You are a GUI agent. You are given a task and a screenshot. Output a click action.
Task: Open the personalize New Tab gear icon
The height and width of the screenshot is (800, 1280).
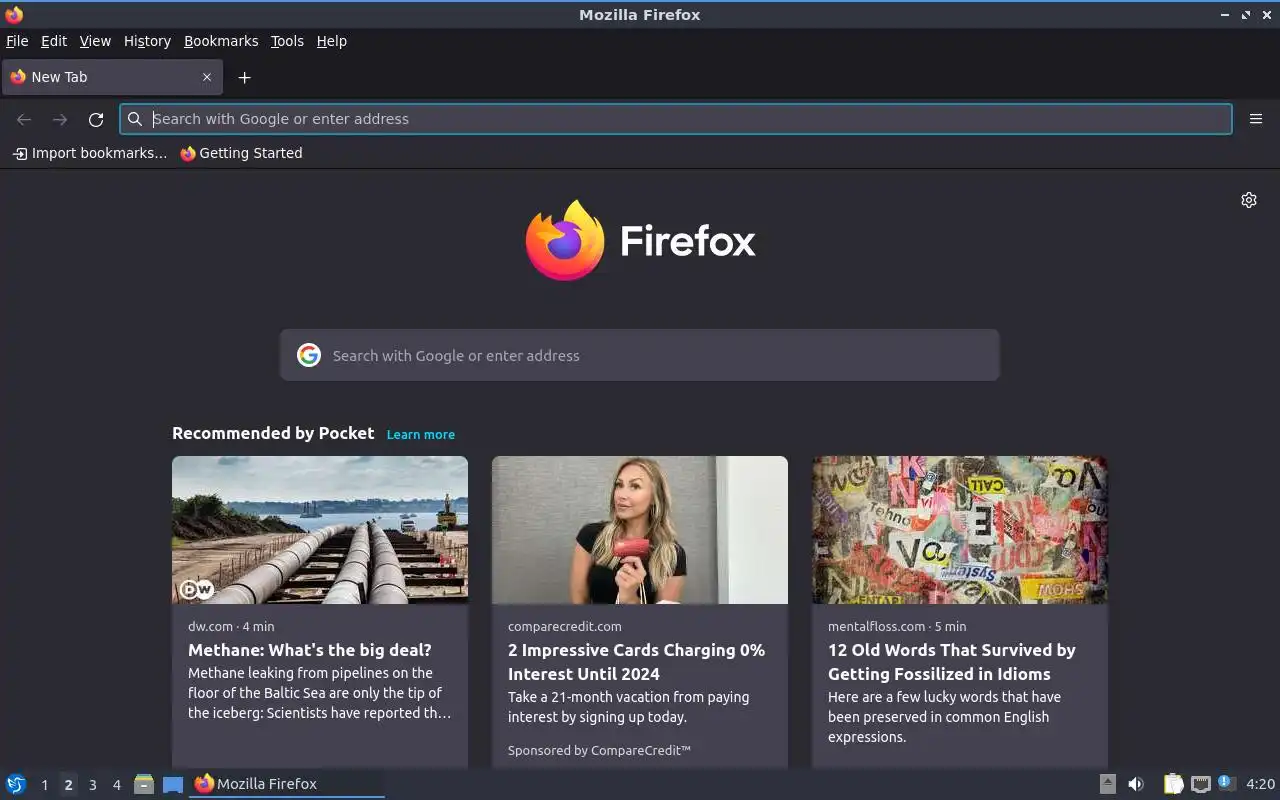[1248, 200]
